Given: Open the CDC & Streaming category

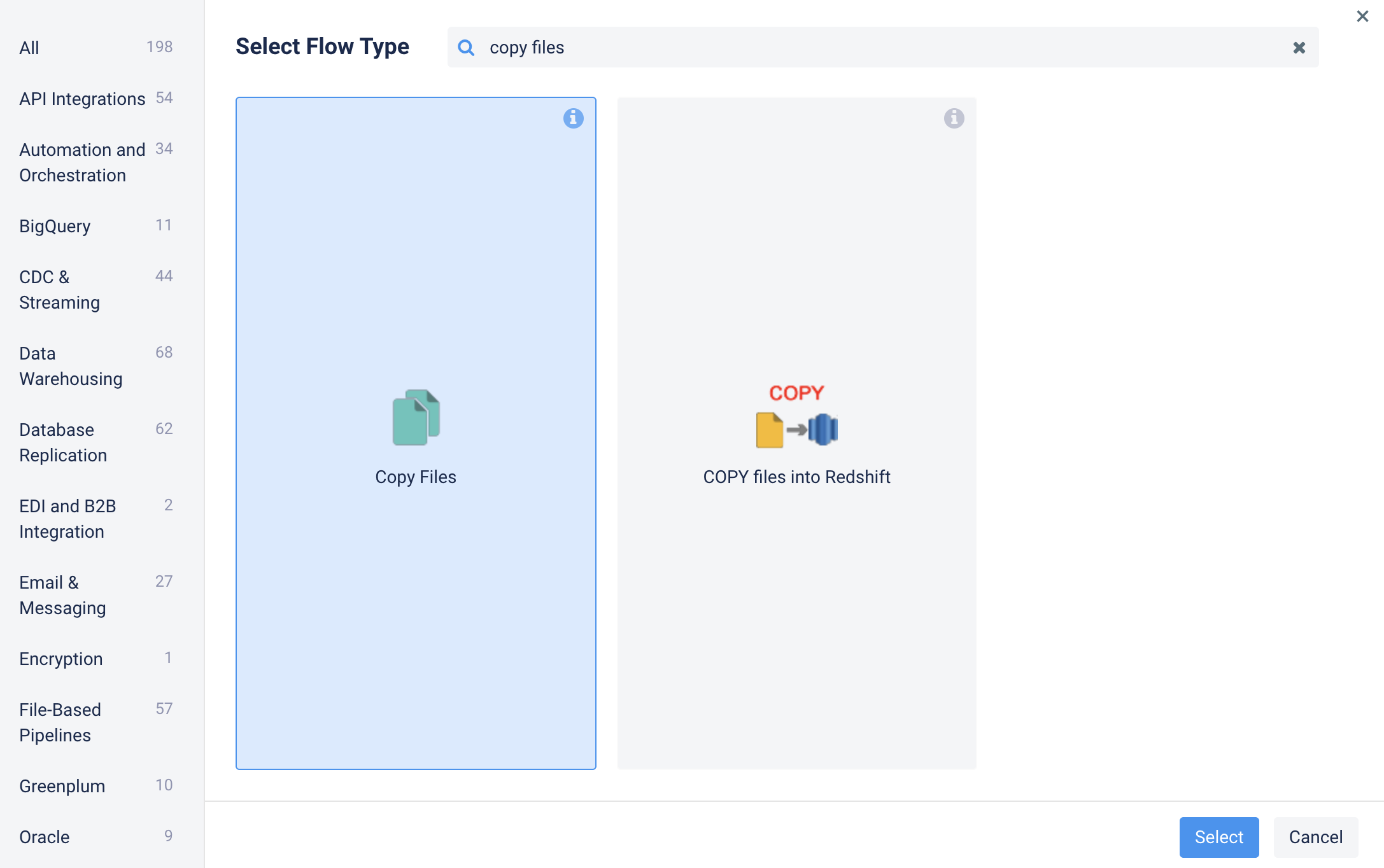Looking at the screenshot, I should pos(95,290).
